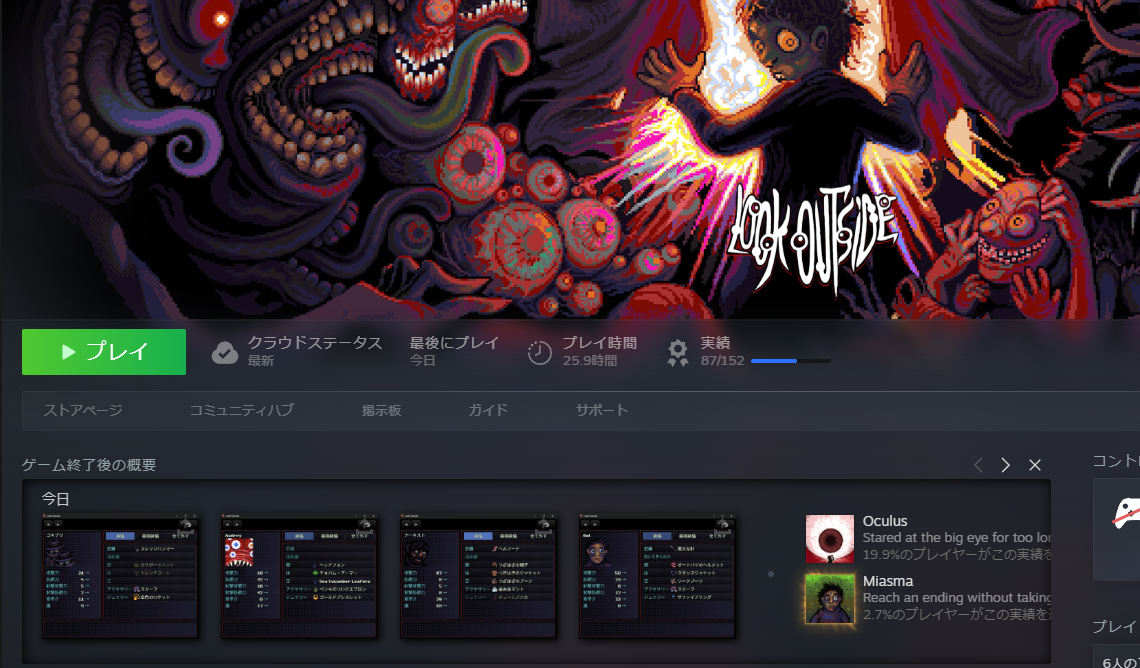Open the first screenshot thumbnail

tap(120, 576)
